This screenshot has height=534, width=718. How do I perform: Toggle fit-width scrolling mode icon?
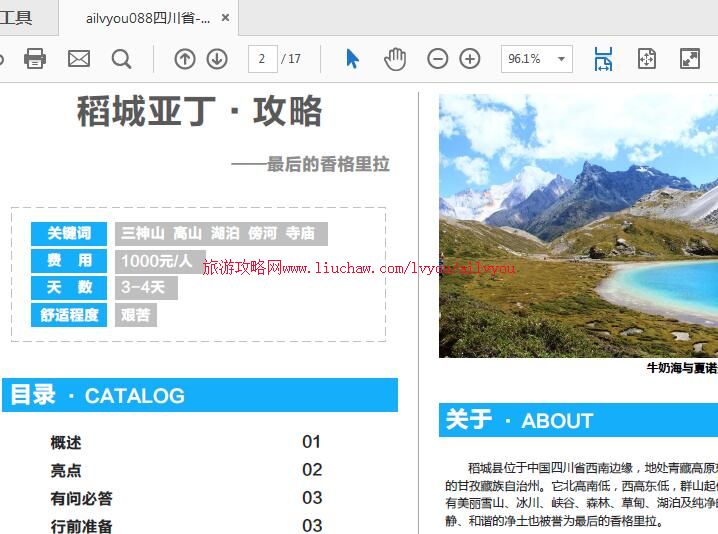603,59
